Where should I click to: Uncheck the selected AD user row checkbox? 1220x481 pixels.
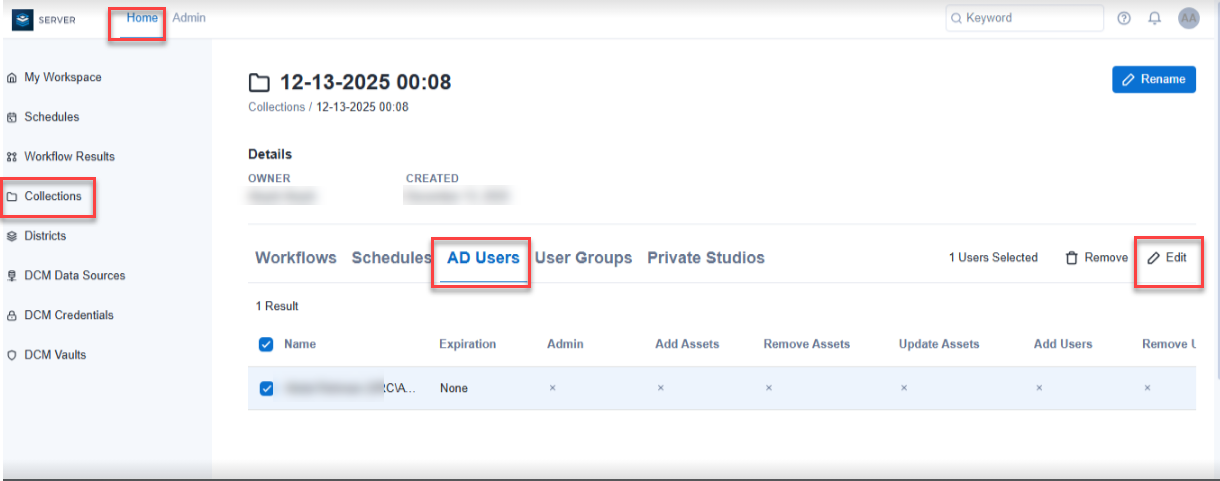(266, 388)
